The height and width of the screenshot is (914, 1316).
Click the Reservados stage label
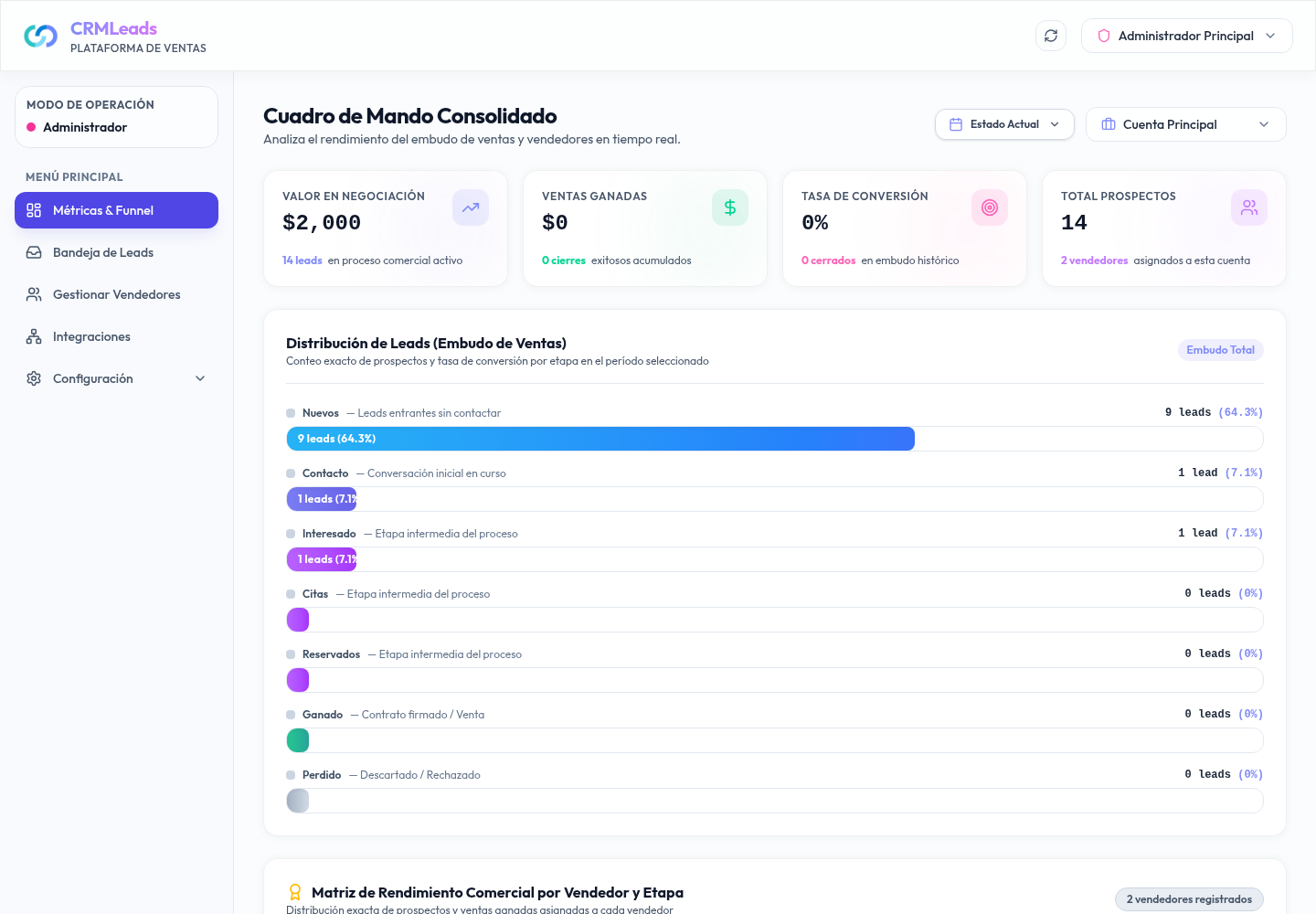click(x=331, y=654)
